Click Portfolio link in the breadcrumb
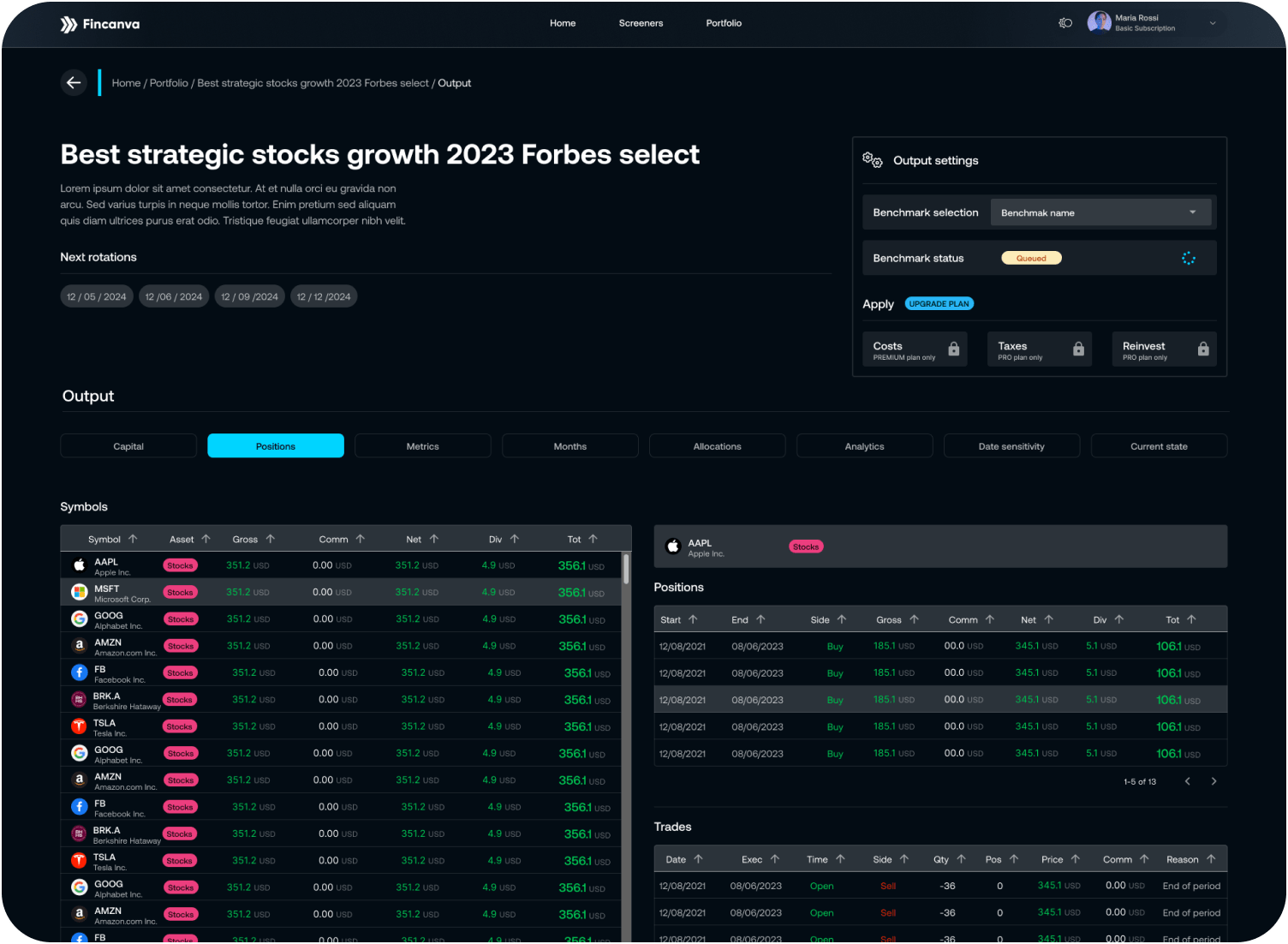1288x944 pixels. tap(169, 83)
